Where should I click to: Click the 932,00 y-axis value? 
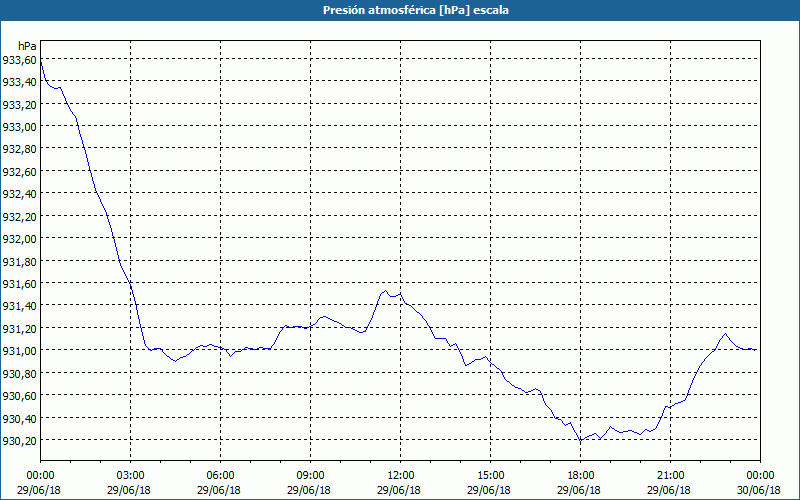[x=19, y=239]
